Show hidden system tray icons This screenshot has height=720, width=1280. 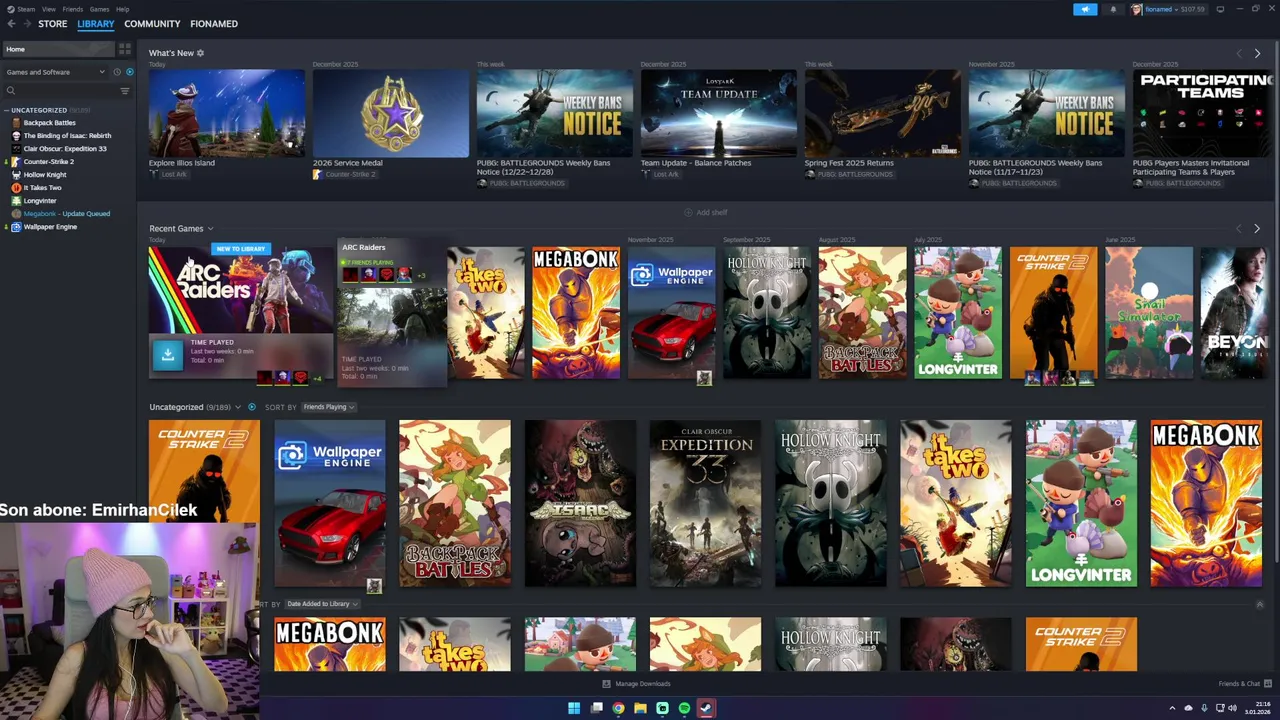click(1174, 708)
